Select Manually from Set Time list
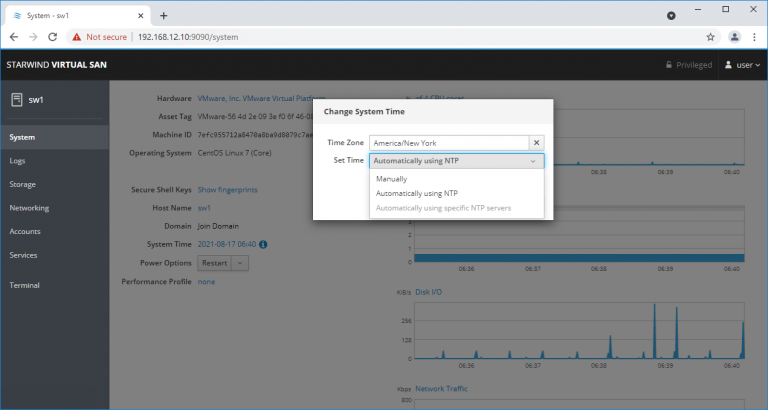 point(391,179)
